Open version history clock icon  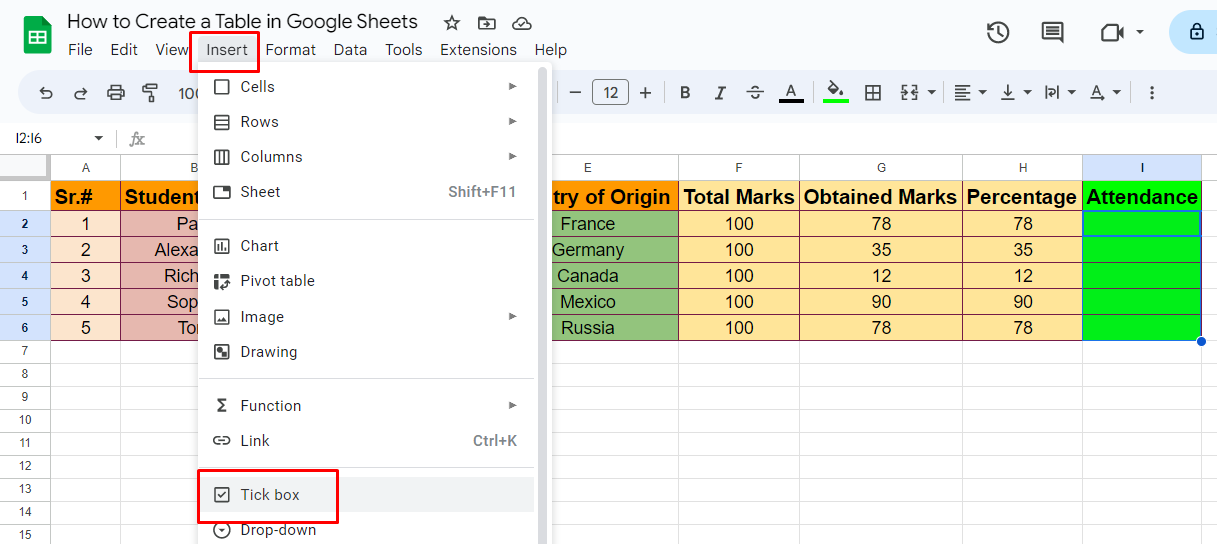997,32
